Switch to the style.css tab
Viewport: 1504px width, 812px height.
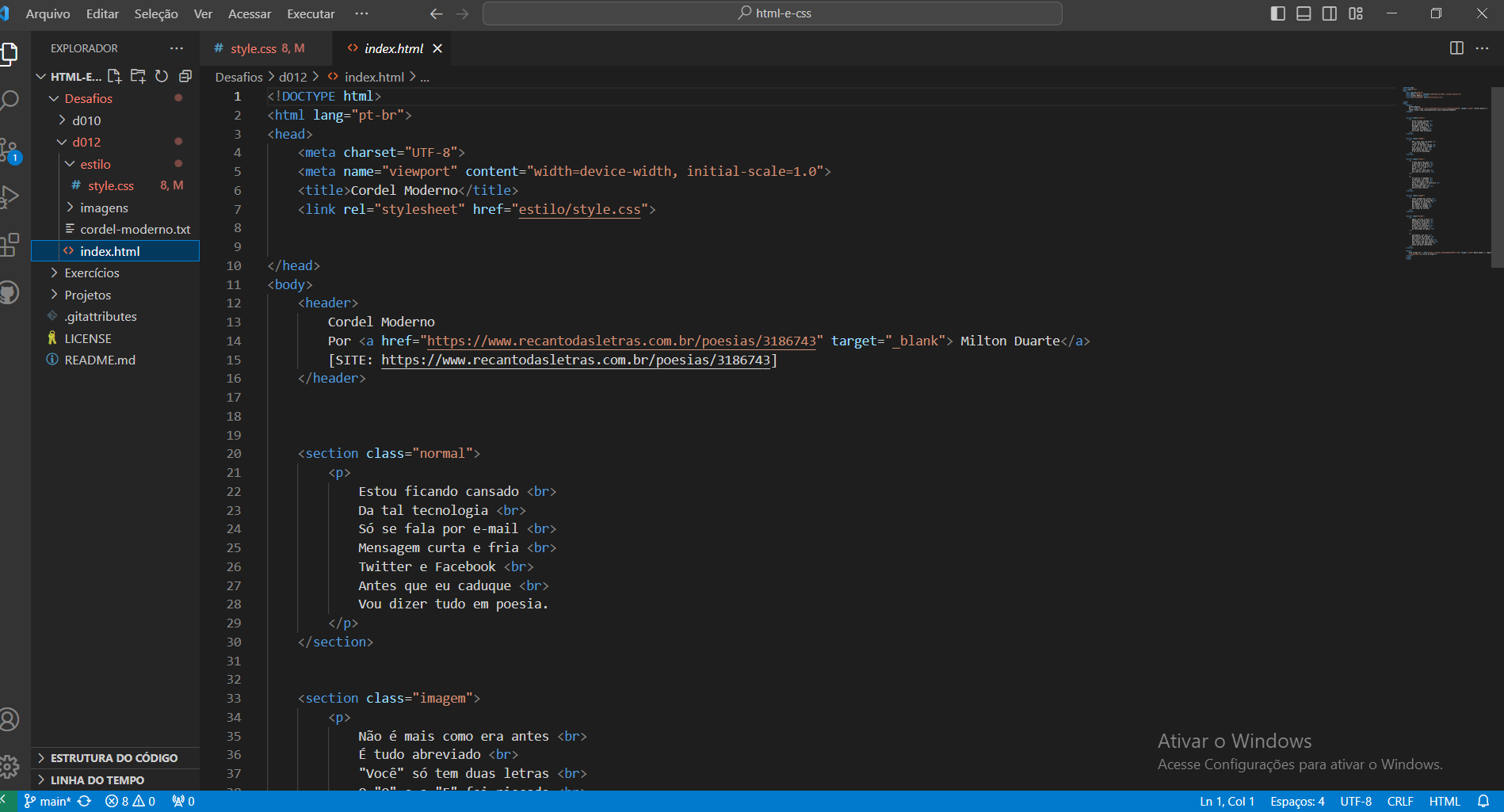tap(255, 48)
